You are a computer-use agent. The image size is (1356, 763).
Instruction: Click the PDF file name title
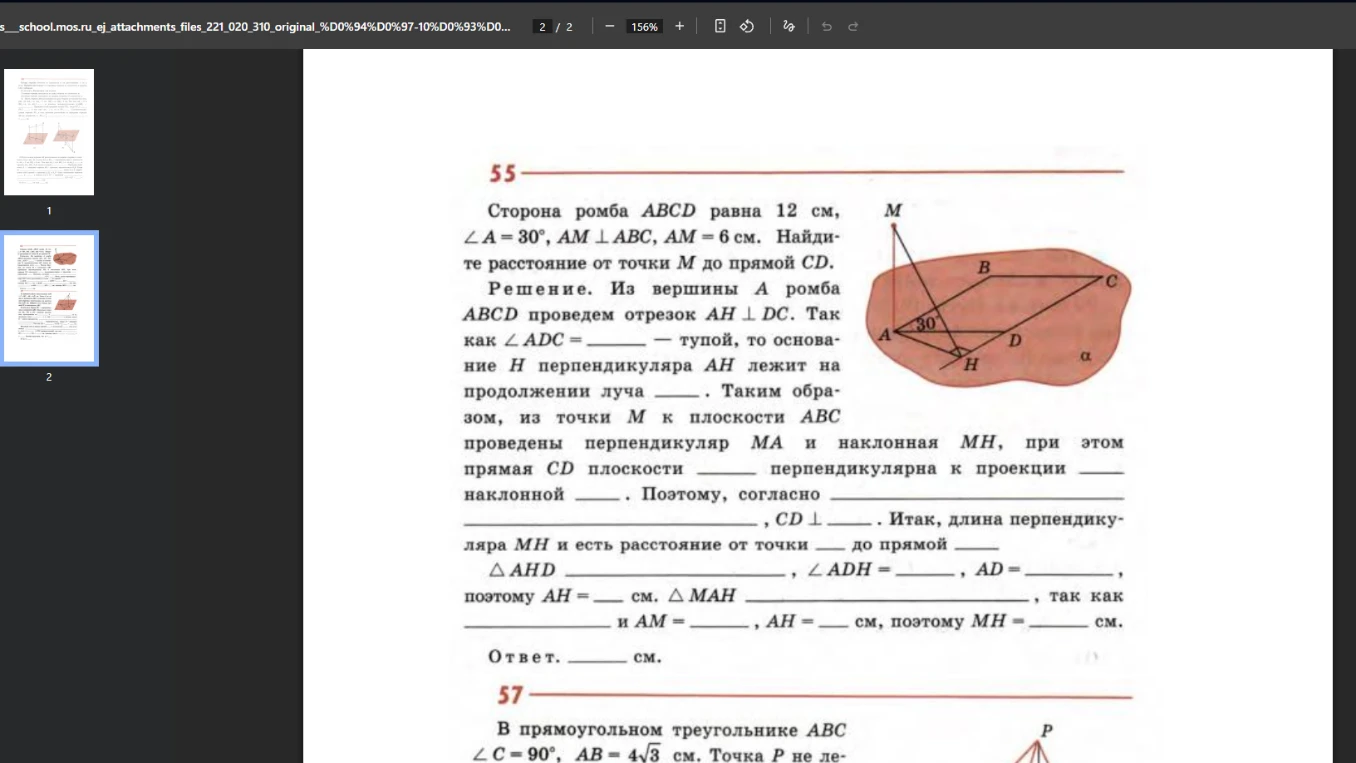[255, 27]
